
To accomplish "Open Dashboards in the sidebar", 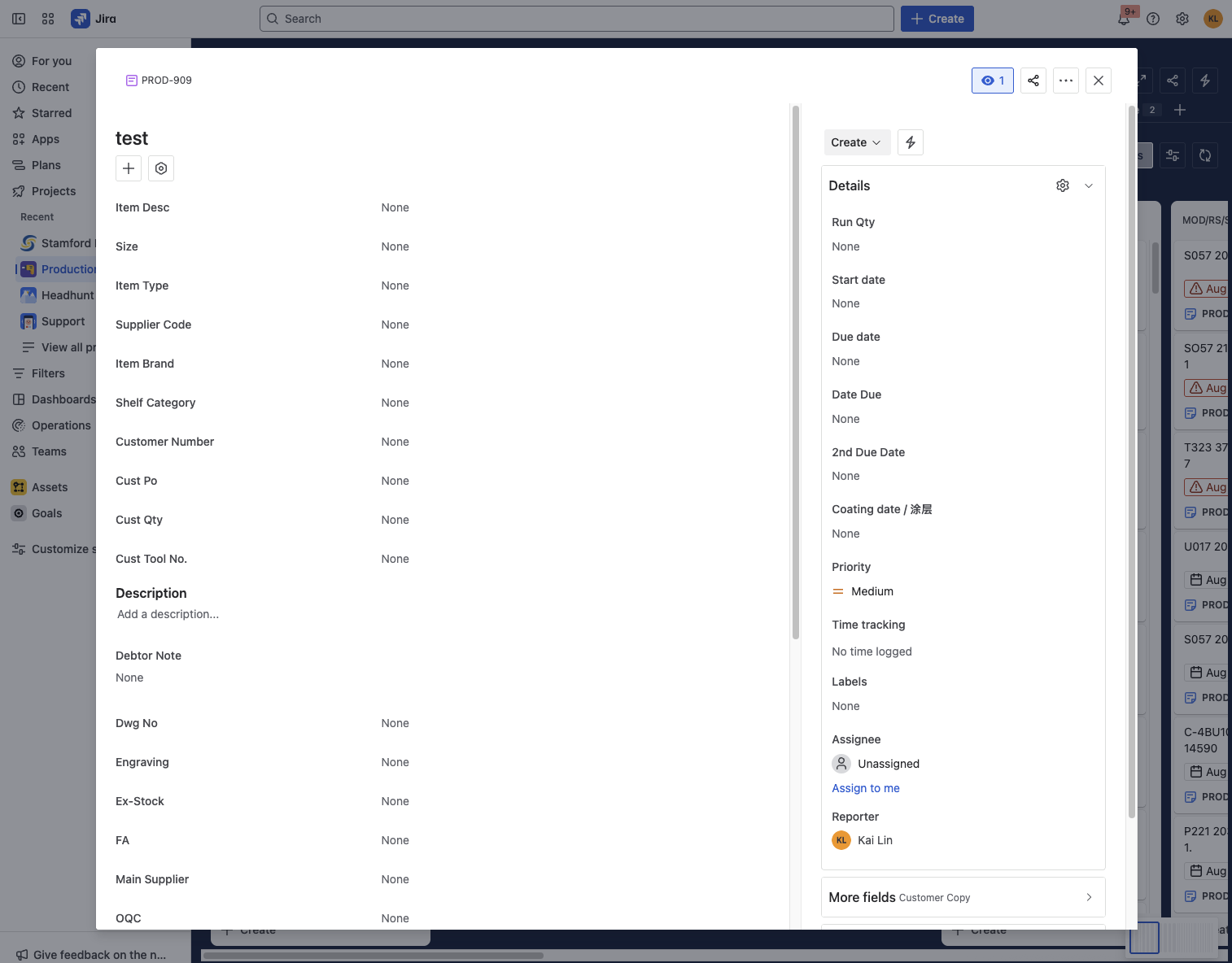I will pos(63,399).
